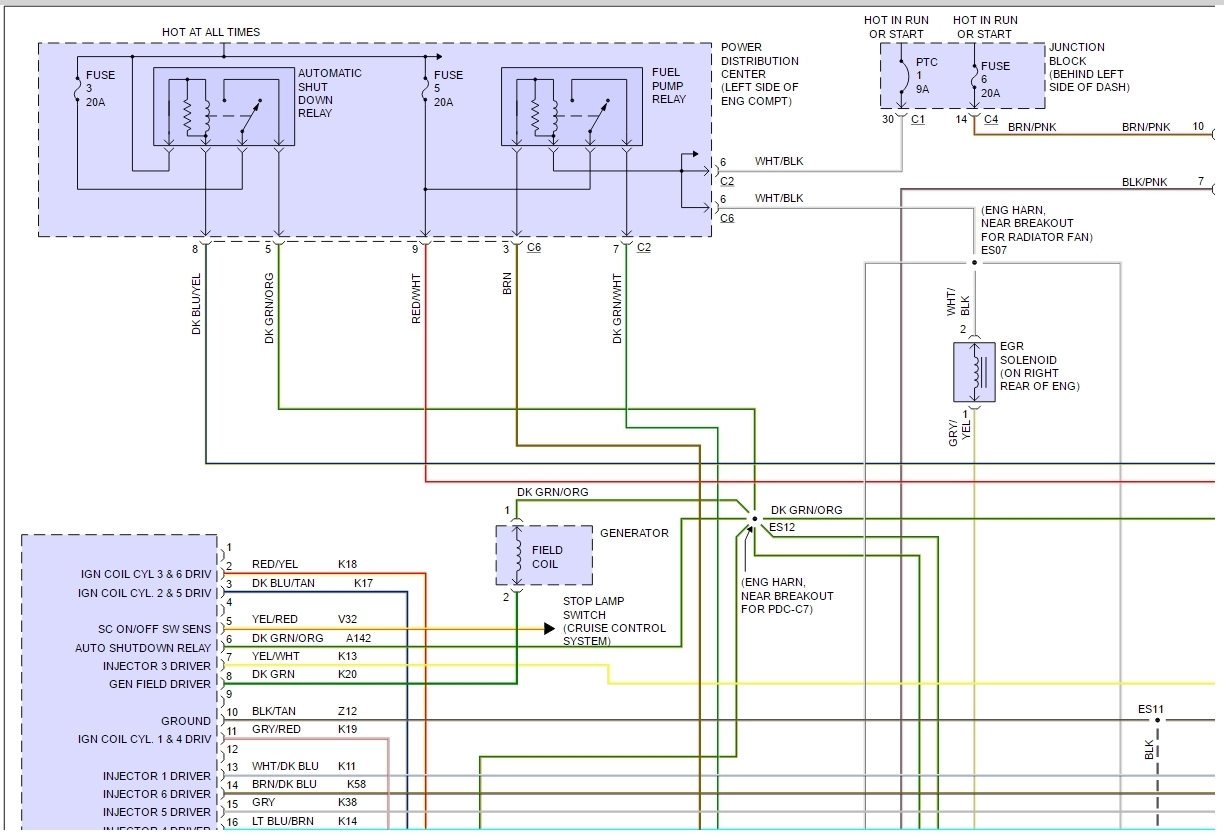
Task: Click the Fuse 3 20A symbol
Action: point(77,88)
